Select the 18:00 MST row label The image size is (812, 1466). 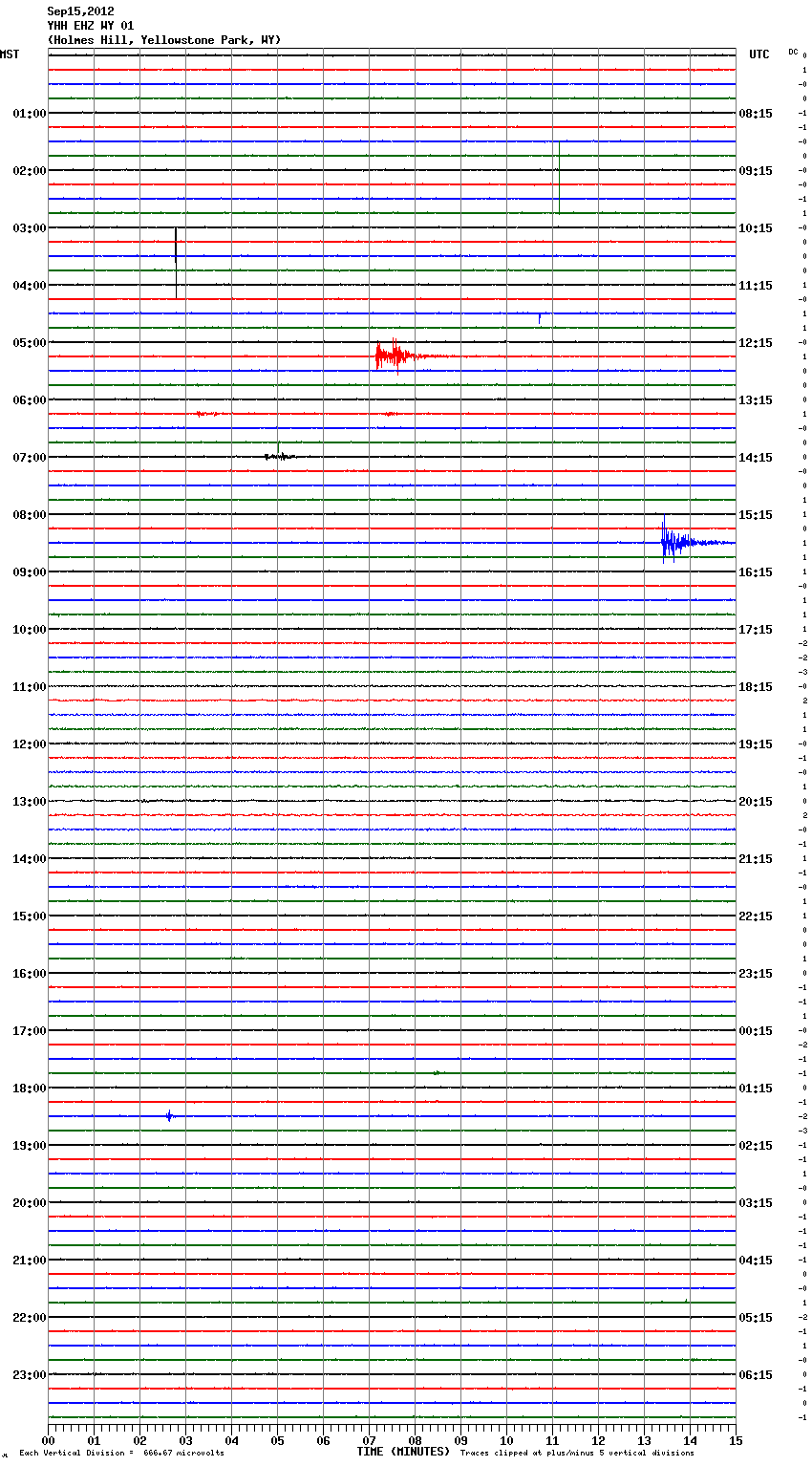30,1089
